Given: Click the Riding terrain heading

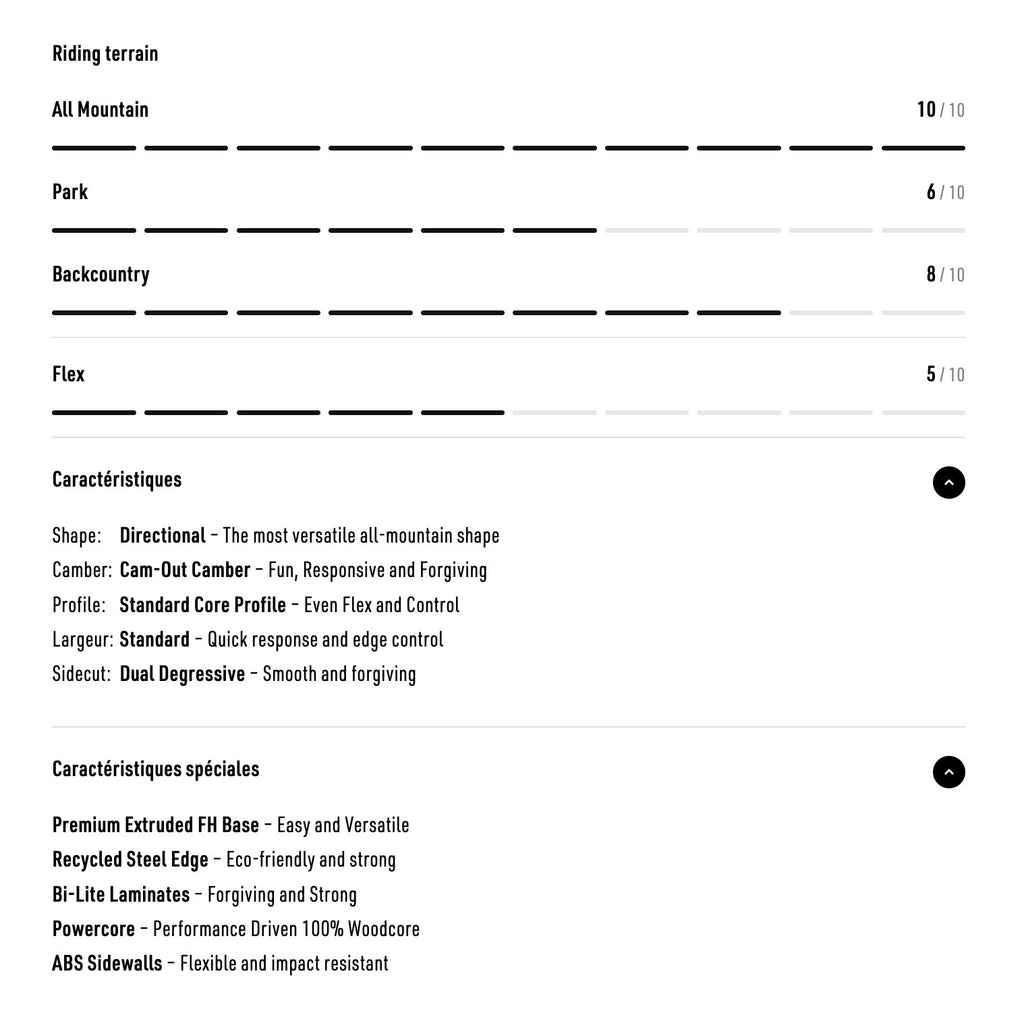Looking at the screenshot, I should pyautogui.click(x=105, y=54).
